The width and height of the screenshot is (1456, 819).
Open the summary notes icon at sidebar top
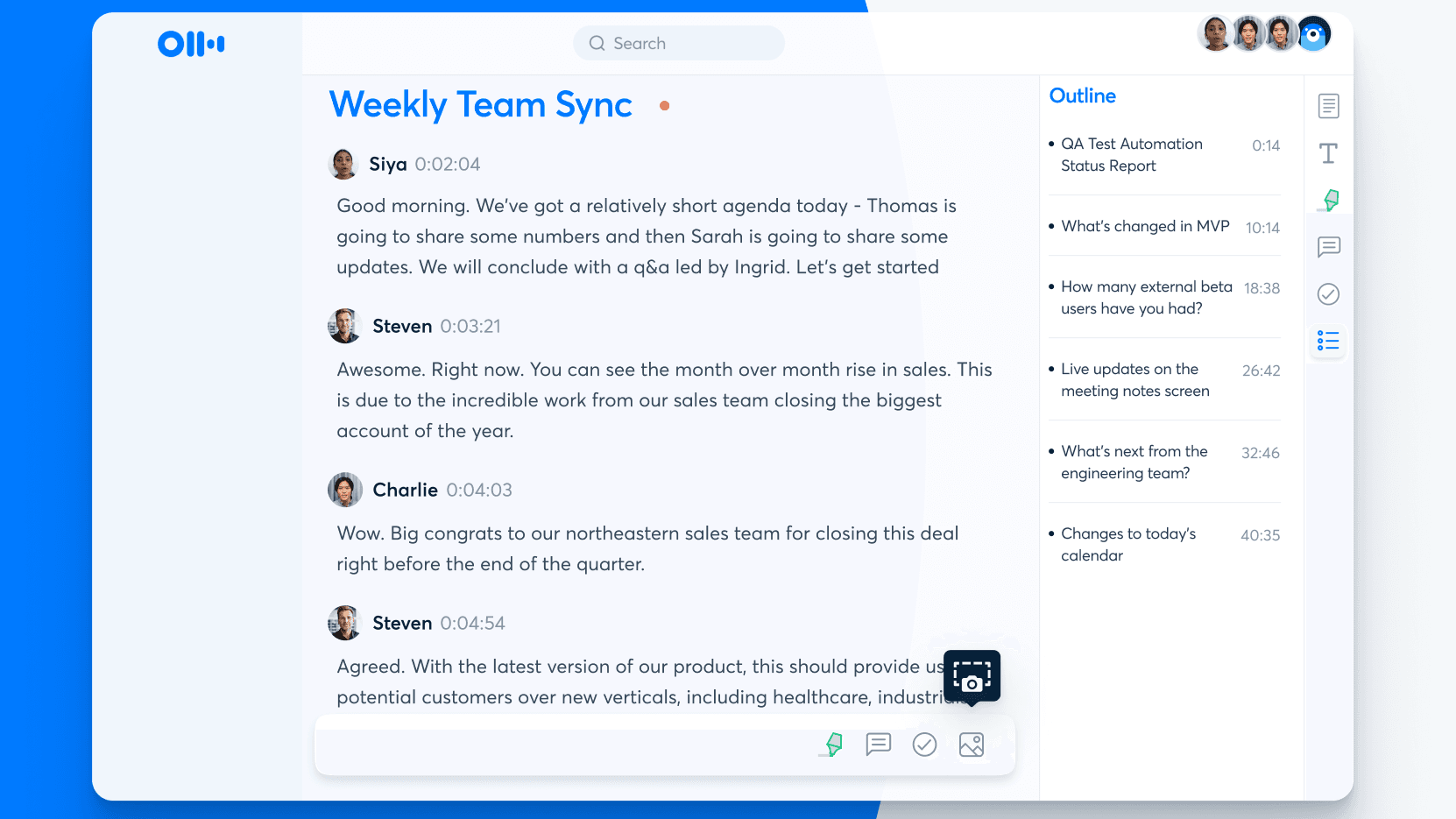click(1328, 105)
